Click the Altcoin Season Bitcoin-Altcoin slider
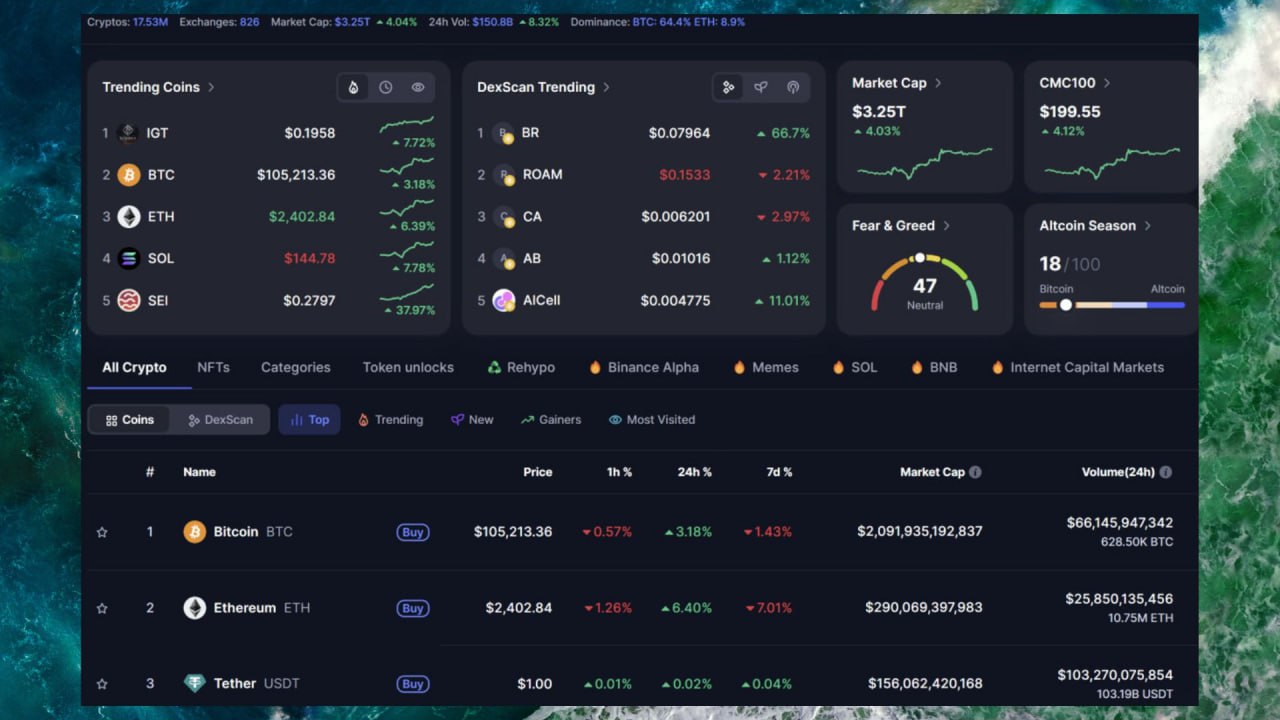1280x720 pixels. pos(1112,305)
